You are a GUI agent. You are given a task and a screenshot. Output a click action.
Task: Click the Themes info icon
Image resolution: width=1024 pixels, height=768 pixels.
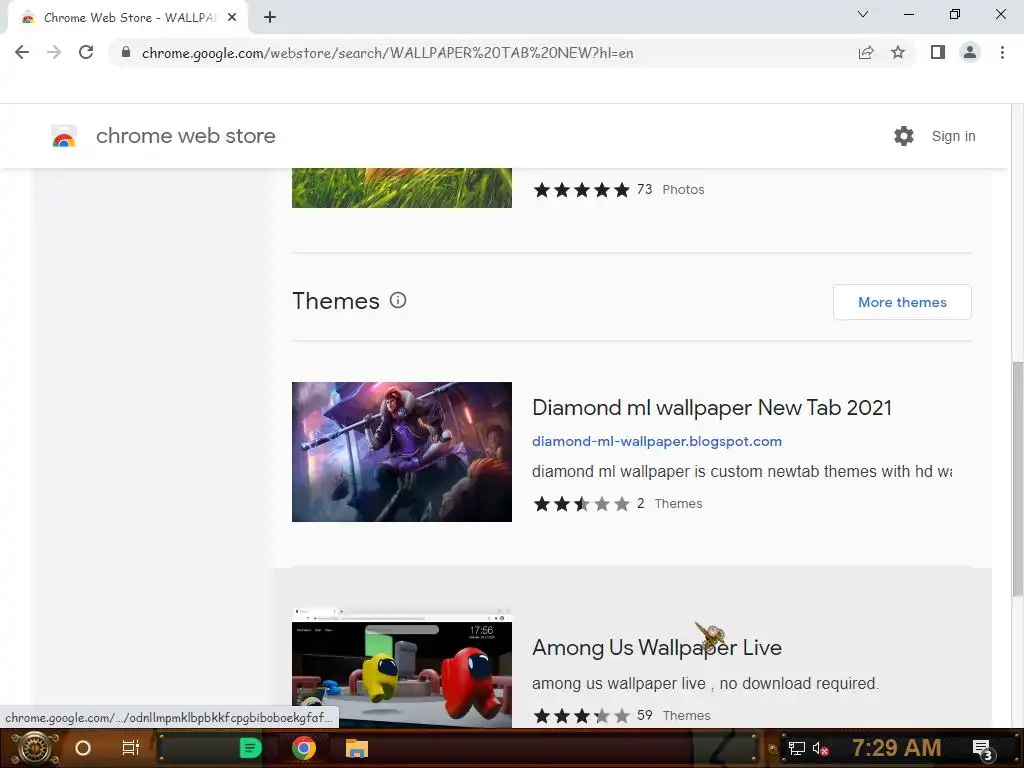(398, 300)
